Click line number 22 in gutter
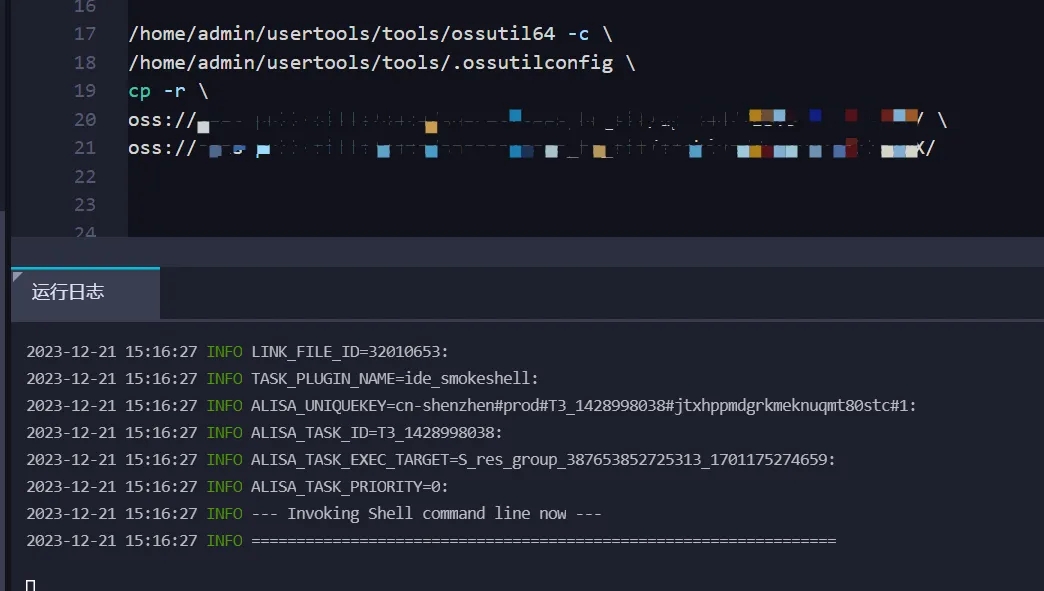Viewport: 1044px width, 591px height. [85, 177]
